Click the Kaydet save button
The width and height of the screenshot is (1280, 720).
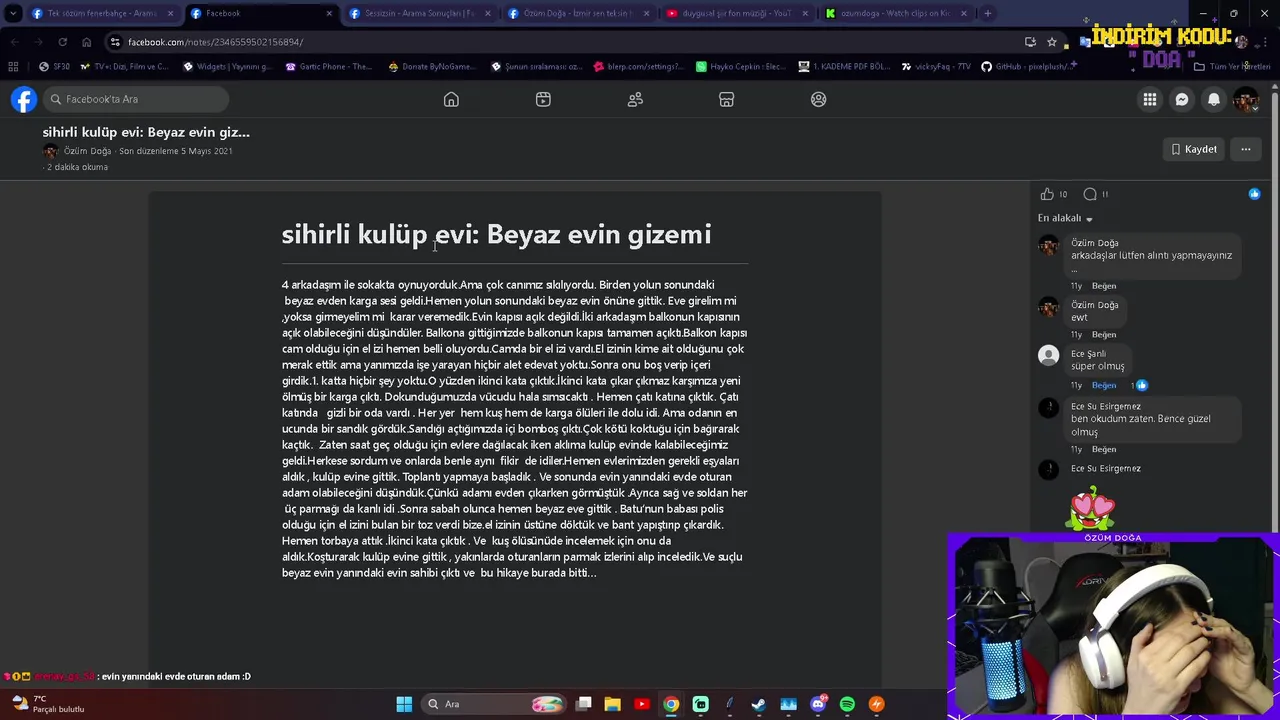click(x=1194, y=149)
